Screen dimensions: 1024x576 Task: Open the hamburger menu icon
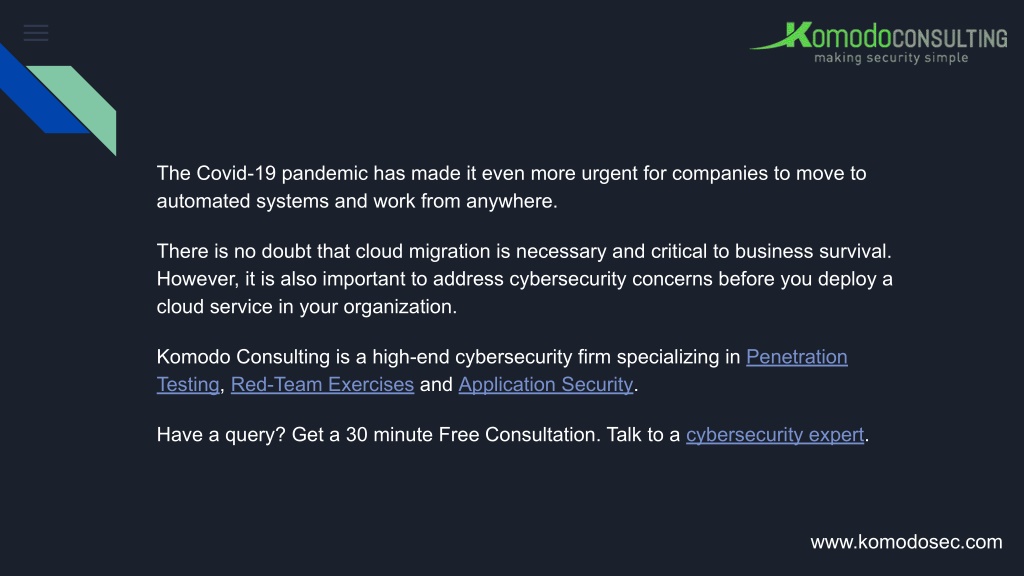tap(36, 33)
